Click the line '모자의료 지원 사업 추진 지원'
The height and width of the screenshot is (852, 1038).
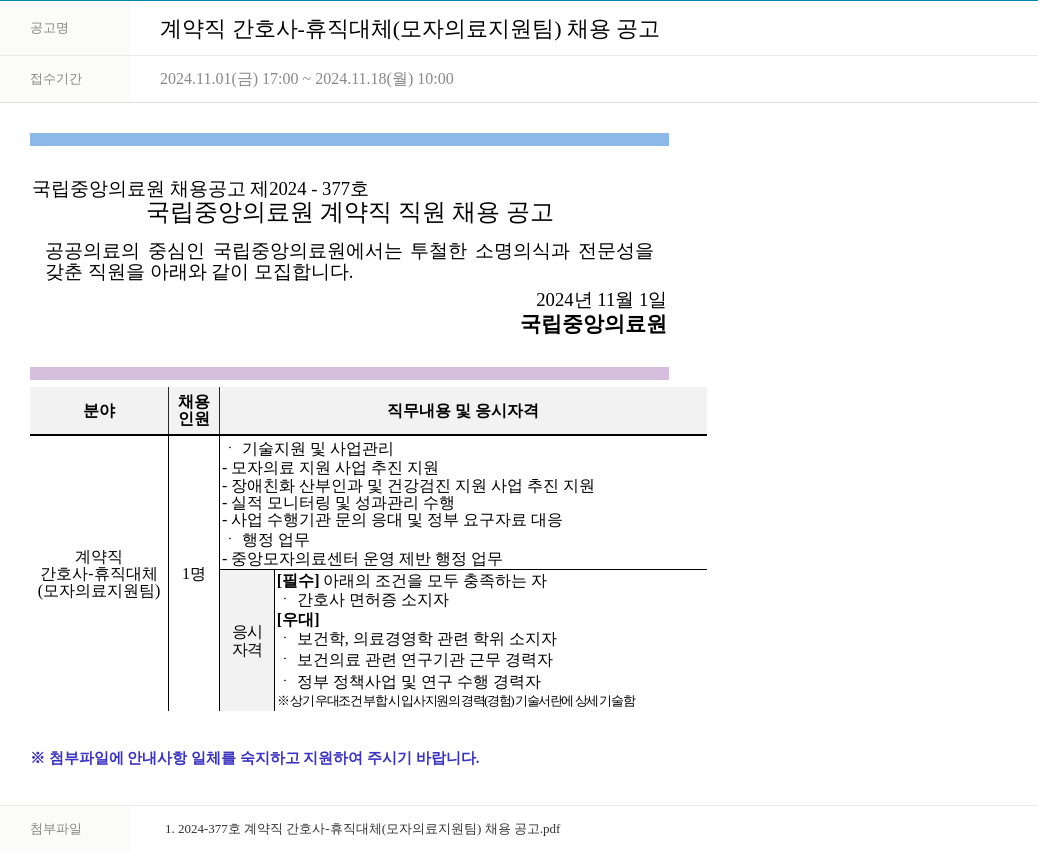coord(330,468)
